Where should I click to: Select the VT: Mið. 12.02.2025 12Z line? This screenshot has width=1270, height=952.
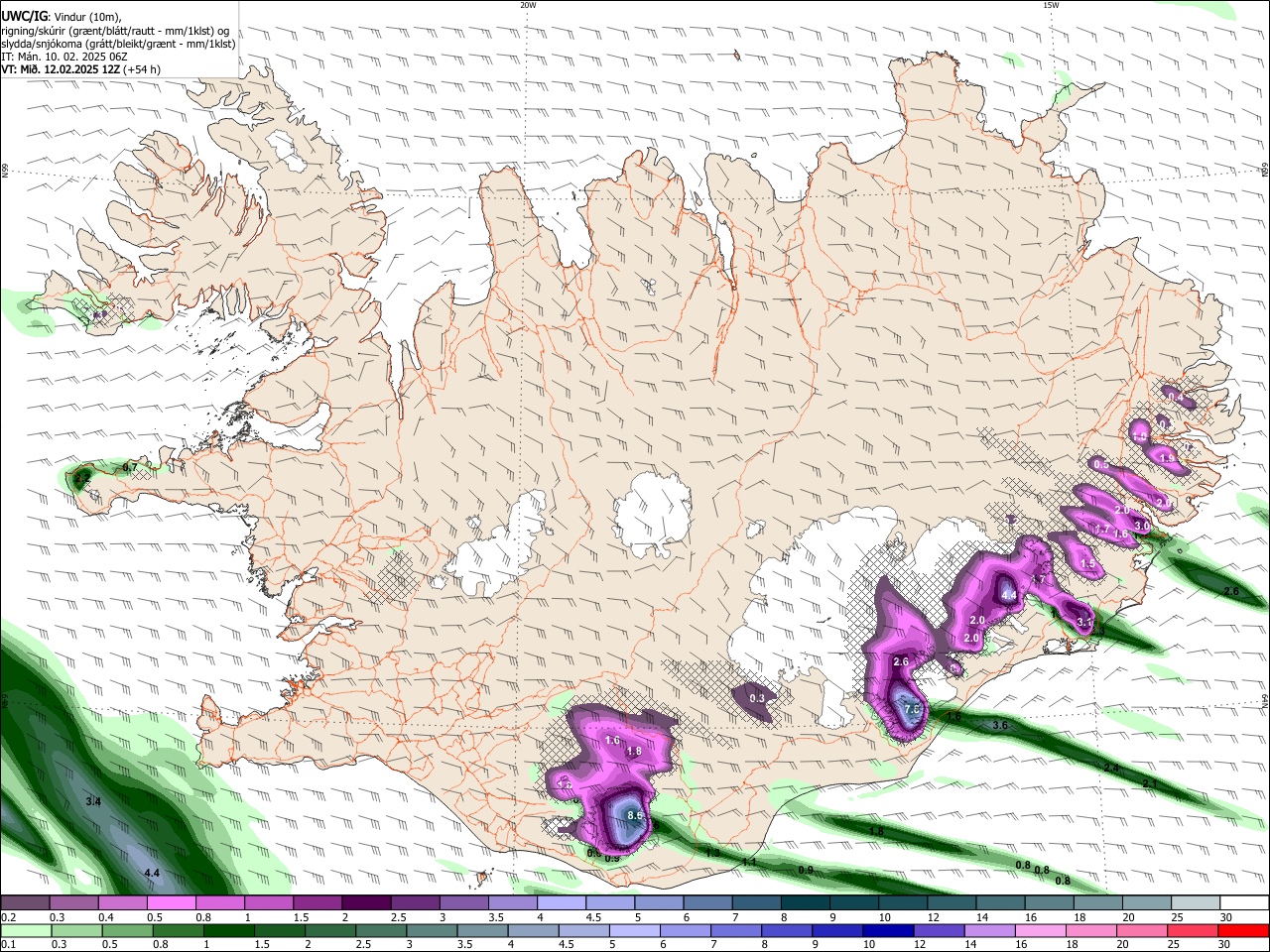point(61,69)
